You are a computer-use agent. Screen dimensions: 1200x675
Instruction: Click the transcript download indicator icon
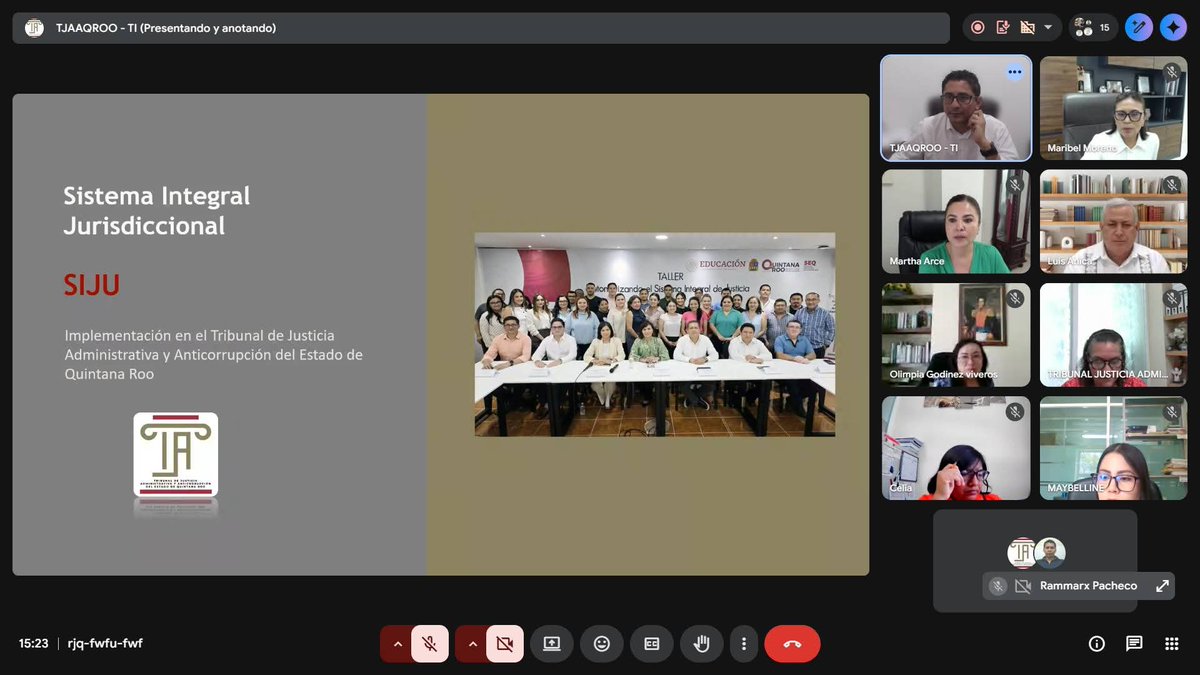pyautogui.click(x=1003, y=28)
